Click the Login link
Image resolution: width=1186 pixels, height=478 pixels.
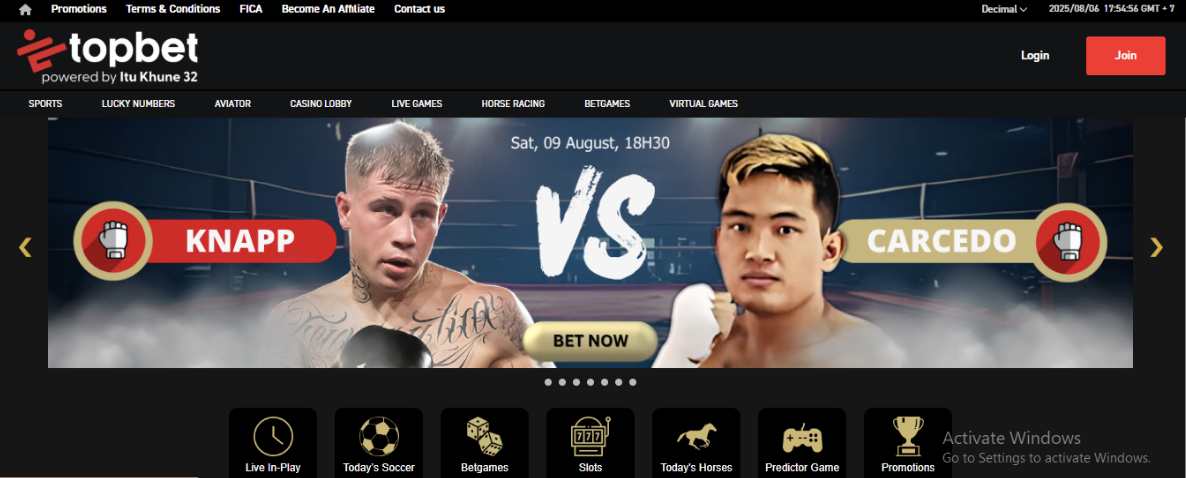pos(1035,55)
